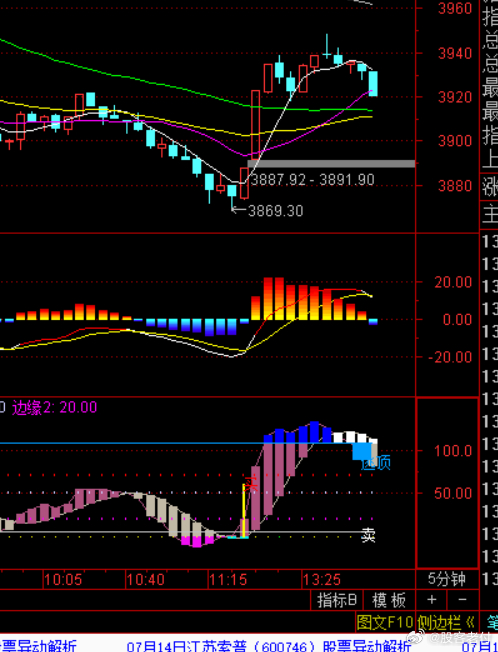Open the 模板 template tab
This screenshot has height=652, width=498.
point(389,600)
